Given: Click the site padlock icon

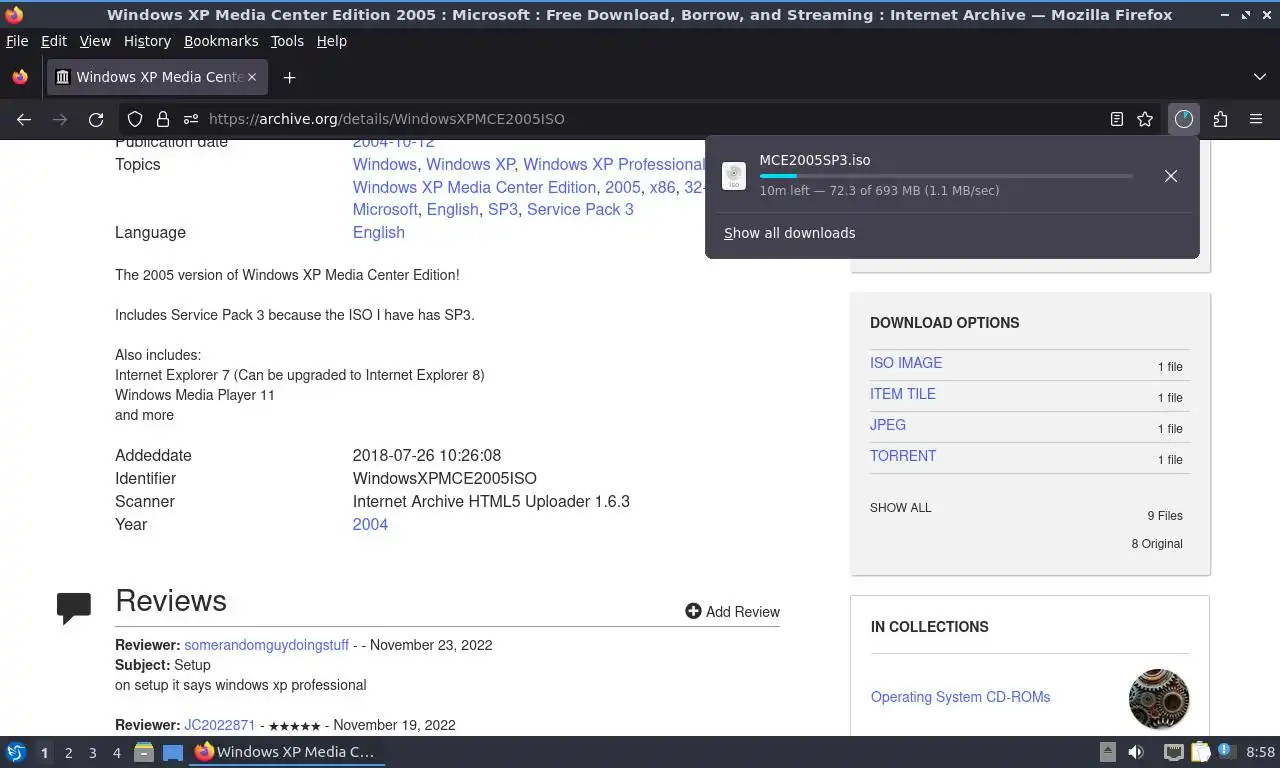Looking at the screenshot, I should [162, 119].
